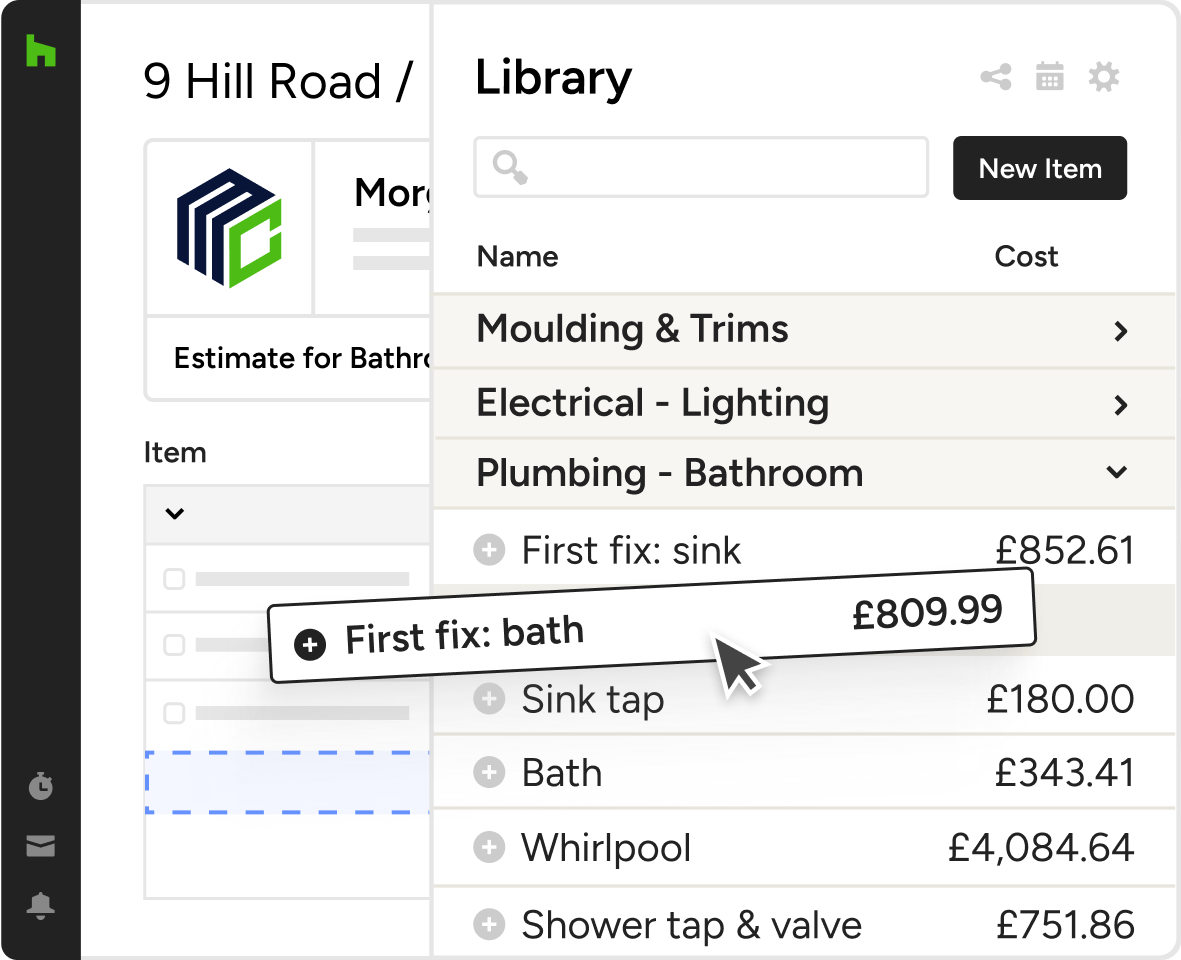Tick the third item row checkbox
Viewport: 1181px width, 960px height.
(174, 713)
